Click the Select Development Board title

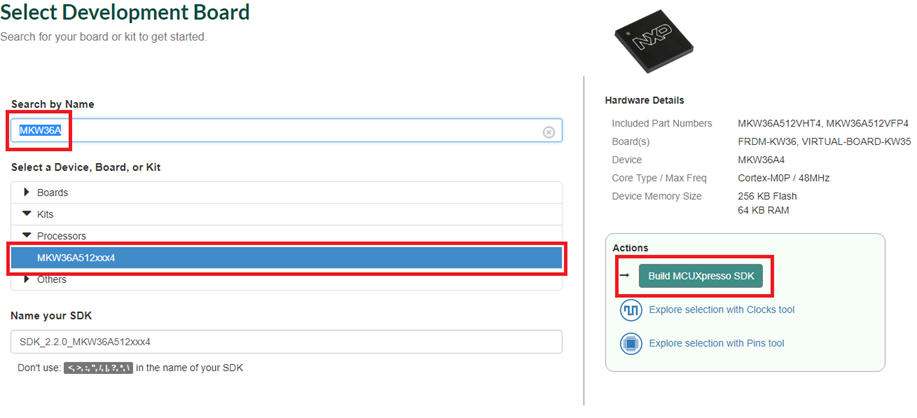(x=125, y=12)
